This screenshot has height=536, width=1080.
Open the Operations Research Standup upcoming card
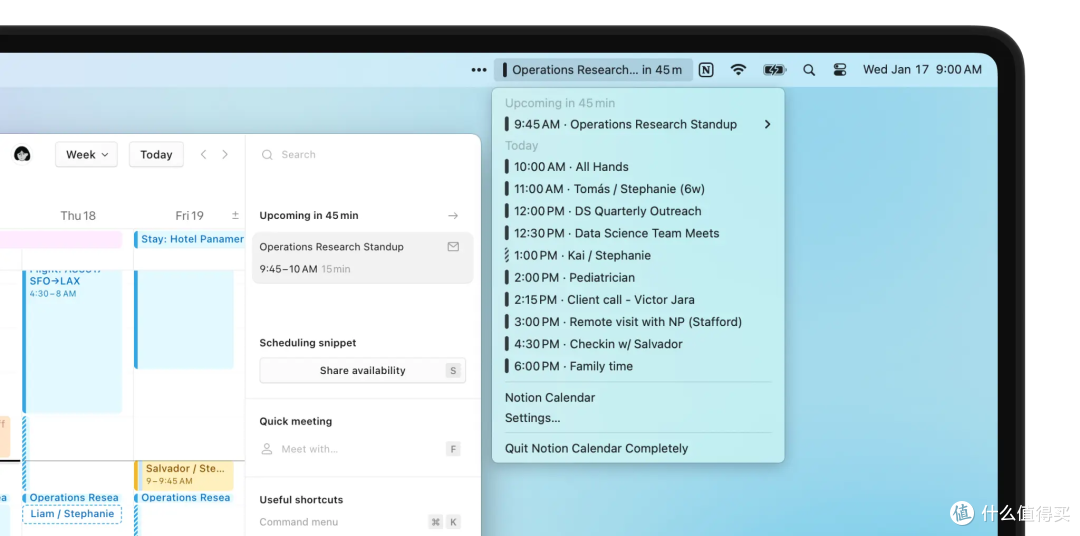pos(362,258)
